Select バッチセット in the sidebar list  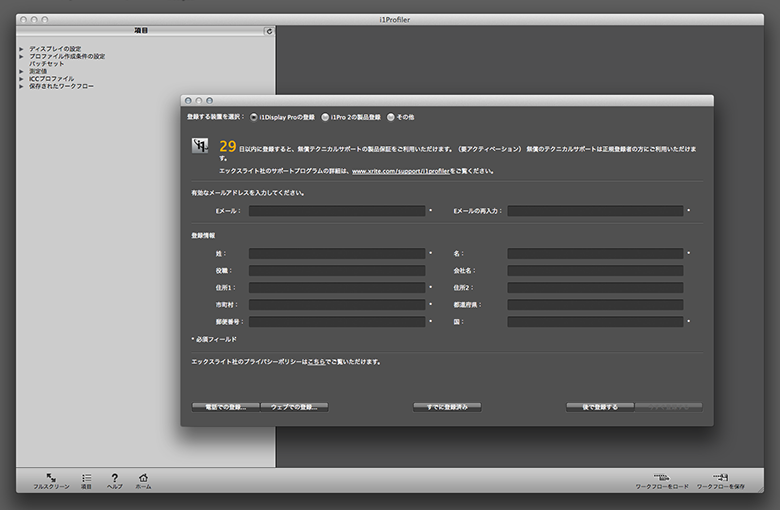pos(46,64)
